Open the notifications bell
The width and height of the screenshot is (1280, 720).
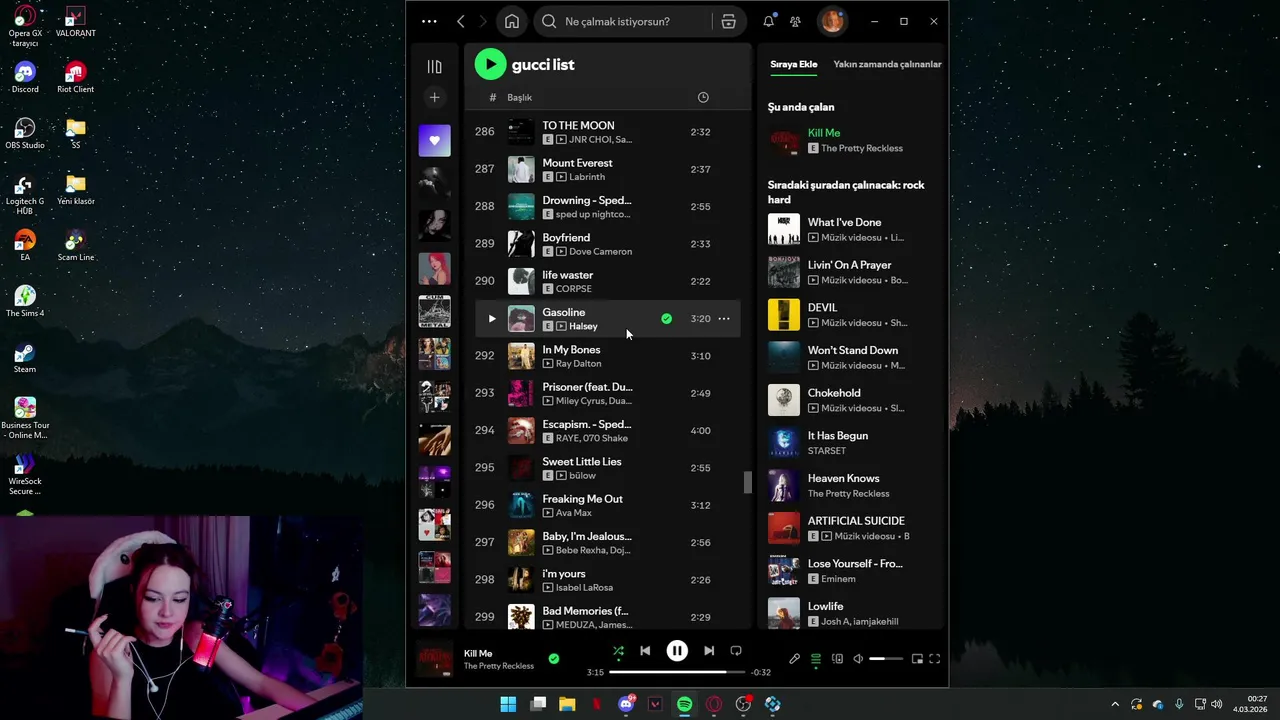768,21
